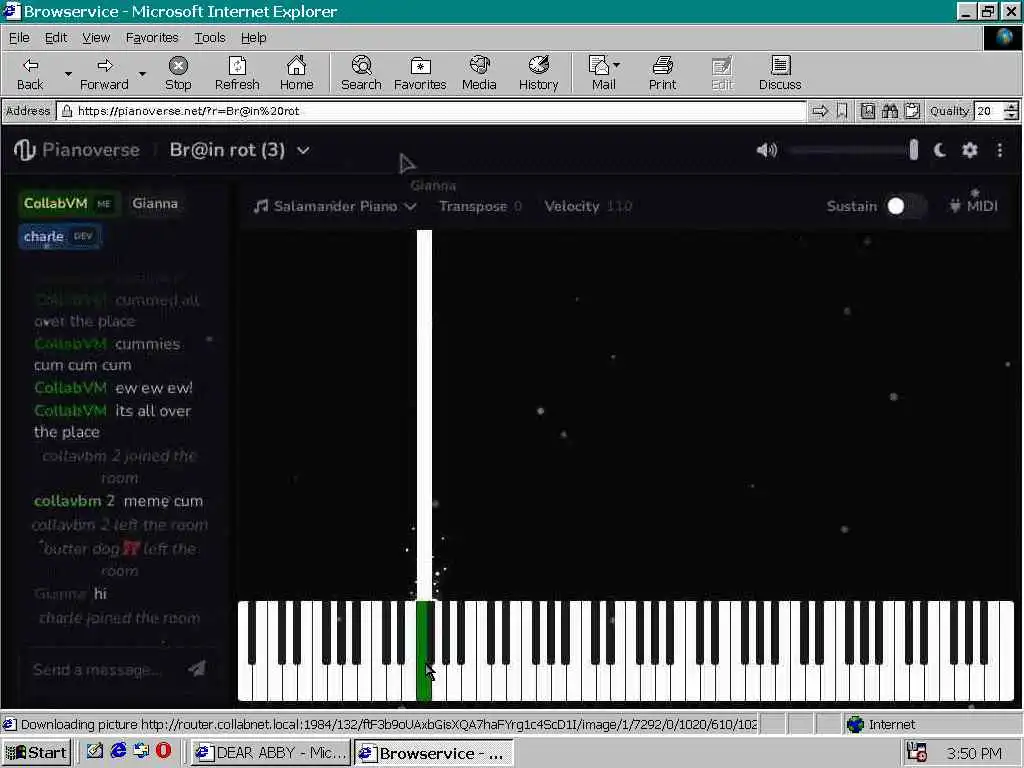Stop loading the page
The height and width of the screenshot is (768, 1024).
tap(178, 73)
